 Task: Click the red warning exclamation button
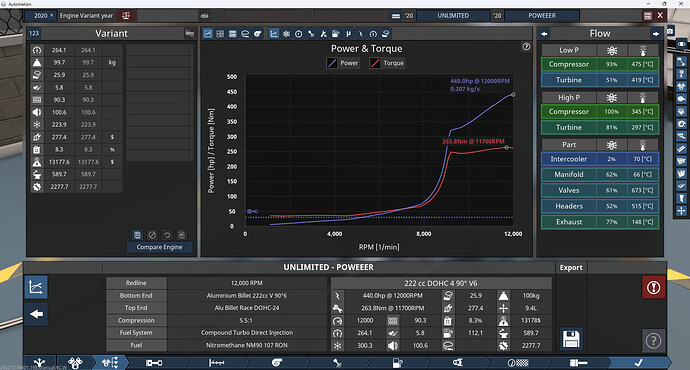pyautogui.click(x=653, y=288)
